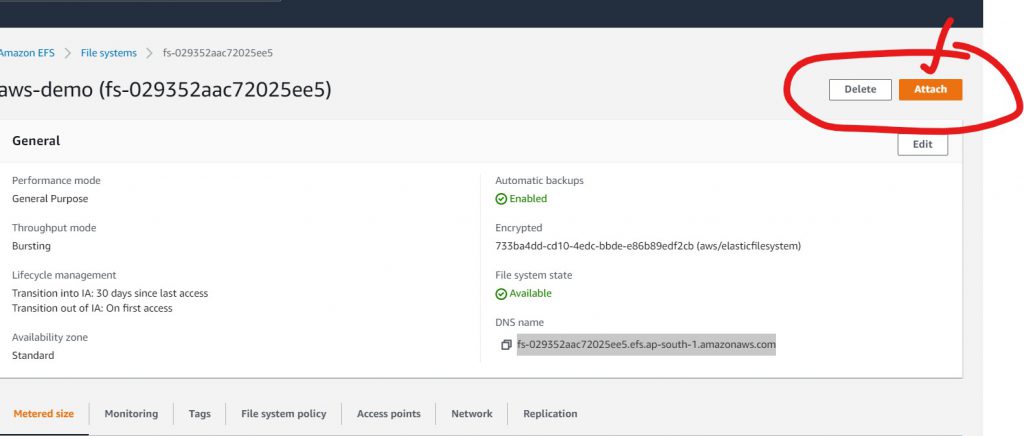Click the encryption KMS key ID text
The image size is (1024, 436).
[x=647, y=246]
